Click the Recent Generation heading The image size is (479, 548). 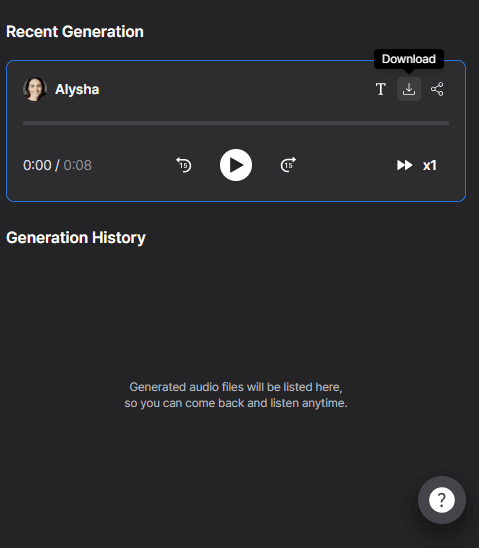pyautogui.click(x=75, y=31)
